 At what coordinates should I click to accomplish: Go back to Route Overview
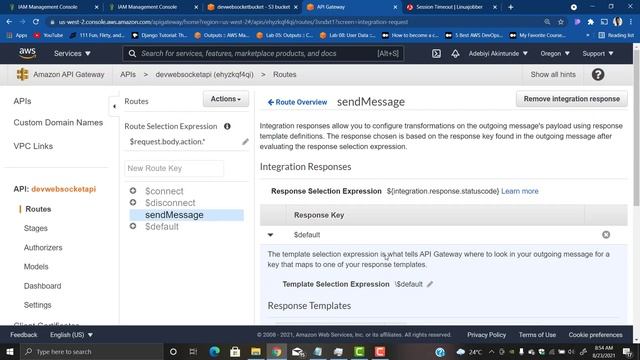point(297,102)
